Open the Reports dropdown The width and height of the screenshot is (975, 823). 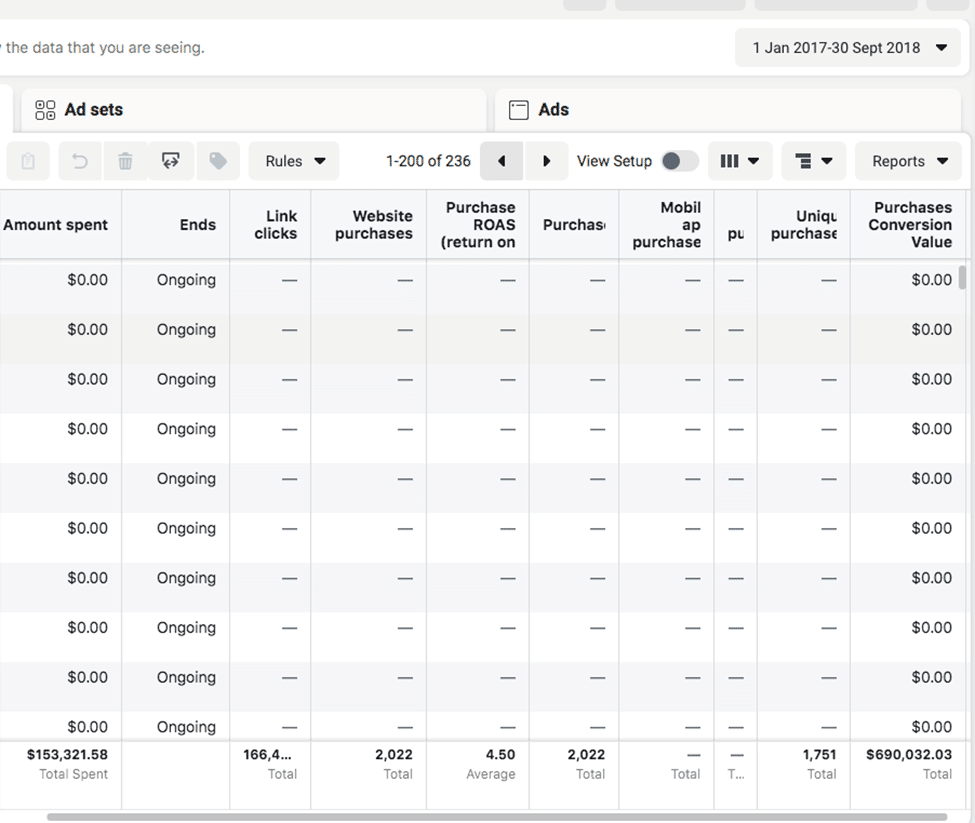[x=908, y=162]
